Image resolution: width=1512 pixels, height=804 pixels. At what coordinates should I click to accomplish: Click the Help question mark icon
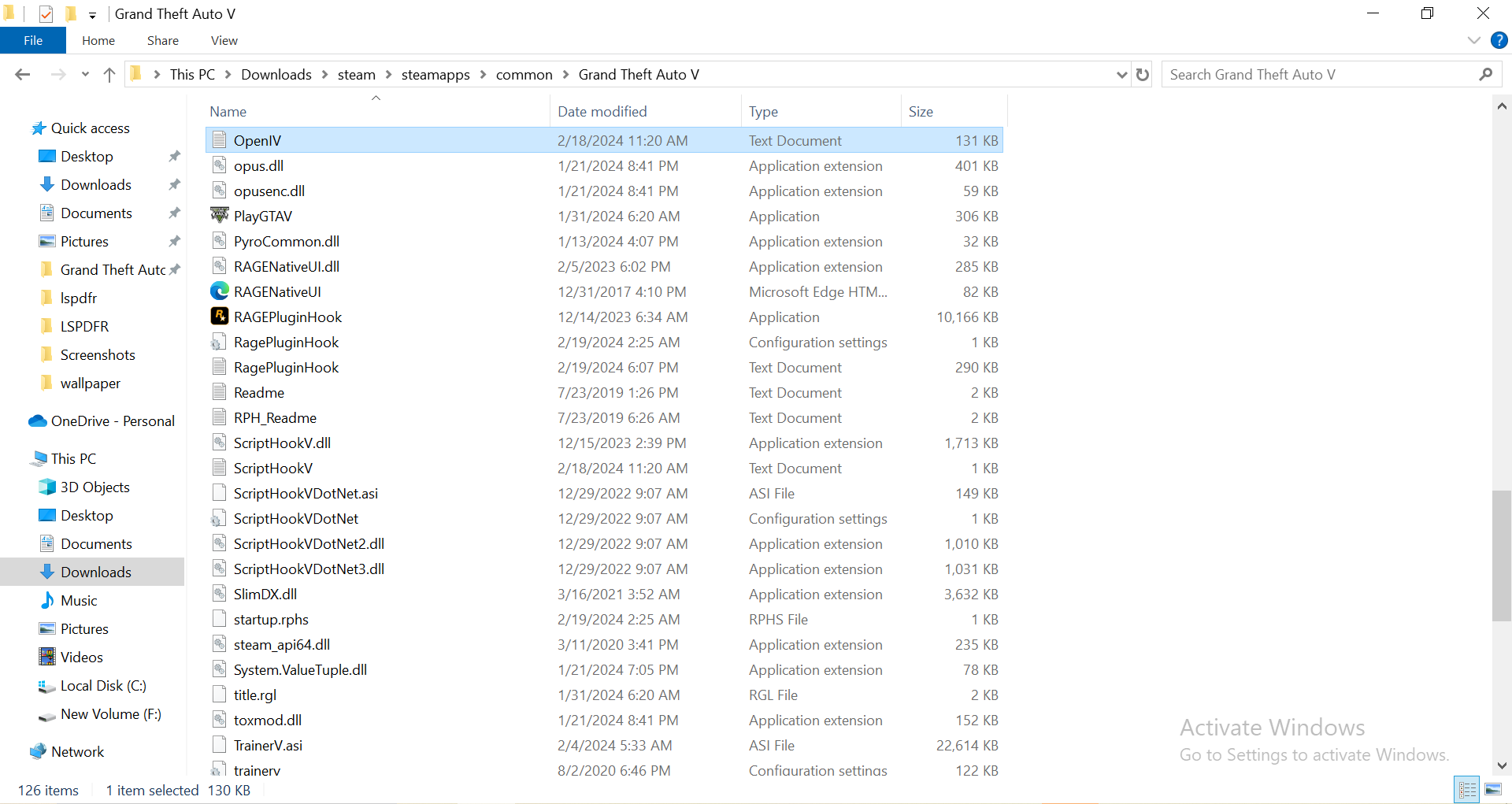pos(1499,40)
